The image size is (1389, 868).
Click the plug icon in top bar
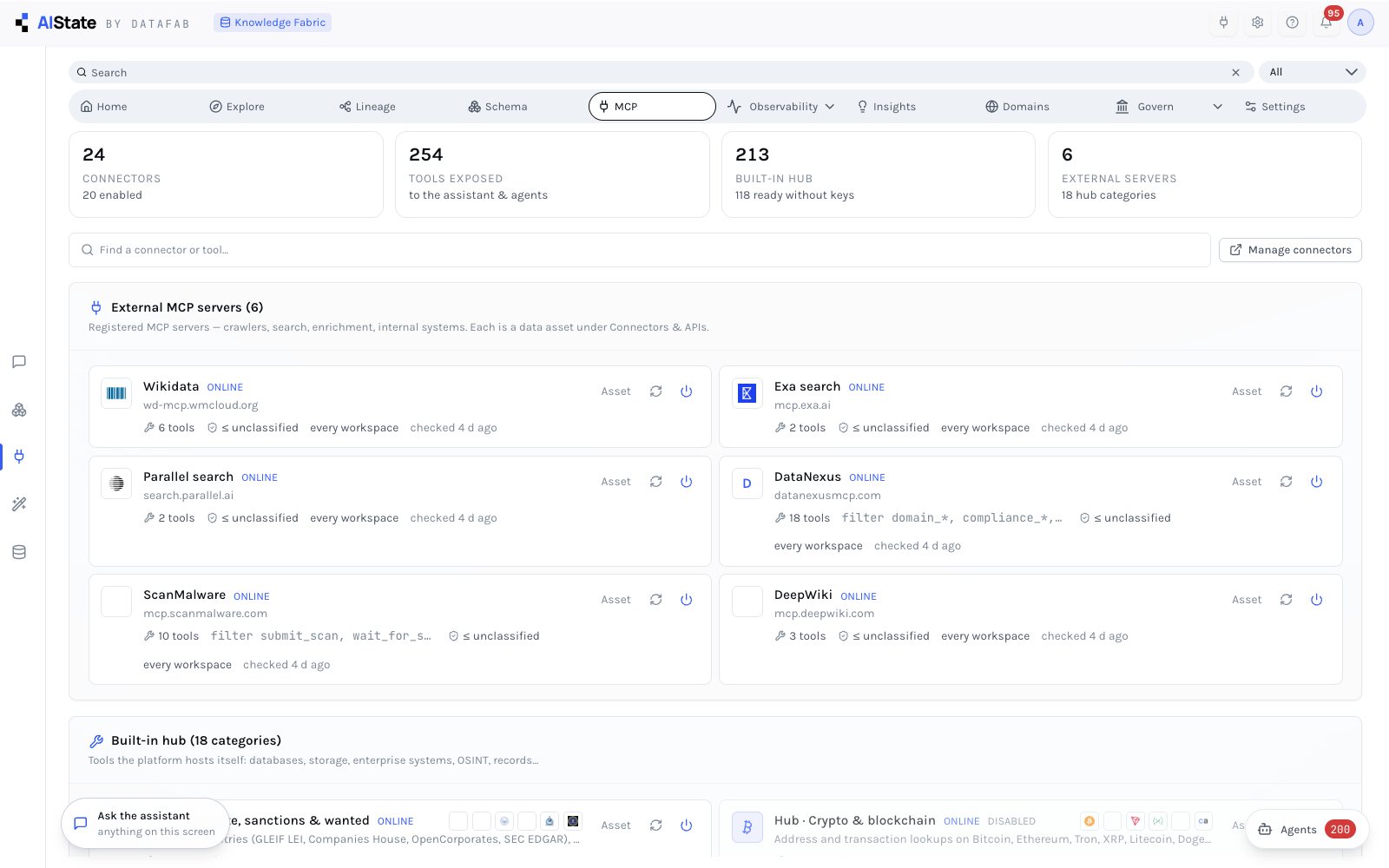tap(1224, 23)
